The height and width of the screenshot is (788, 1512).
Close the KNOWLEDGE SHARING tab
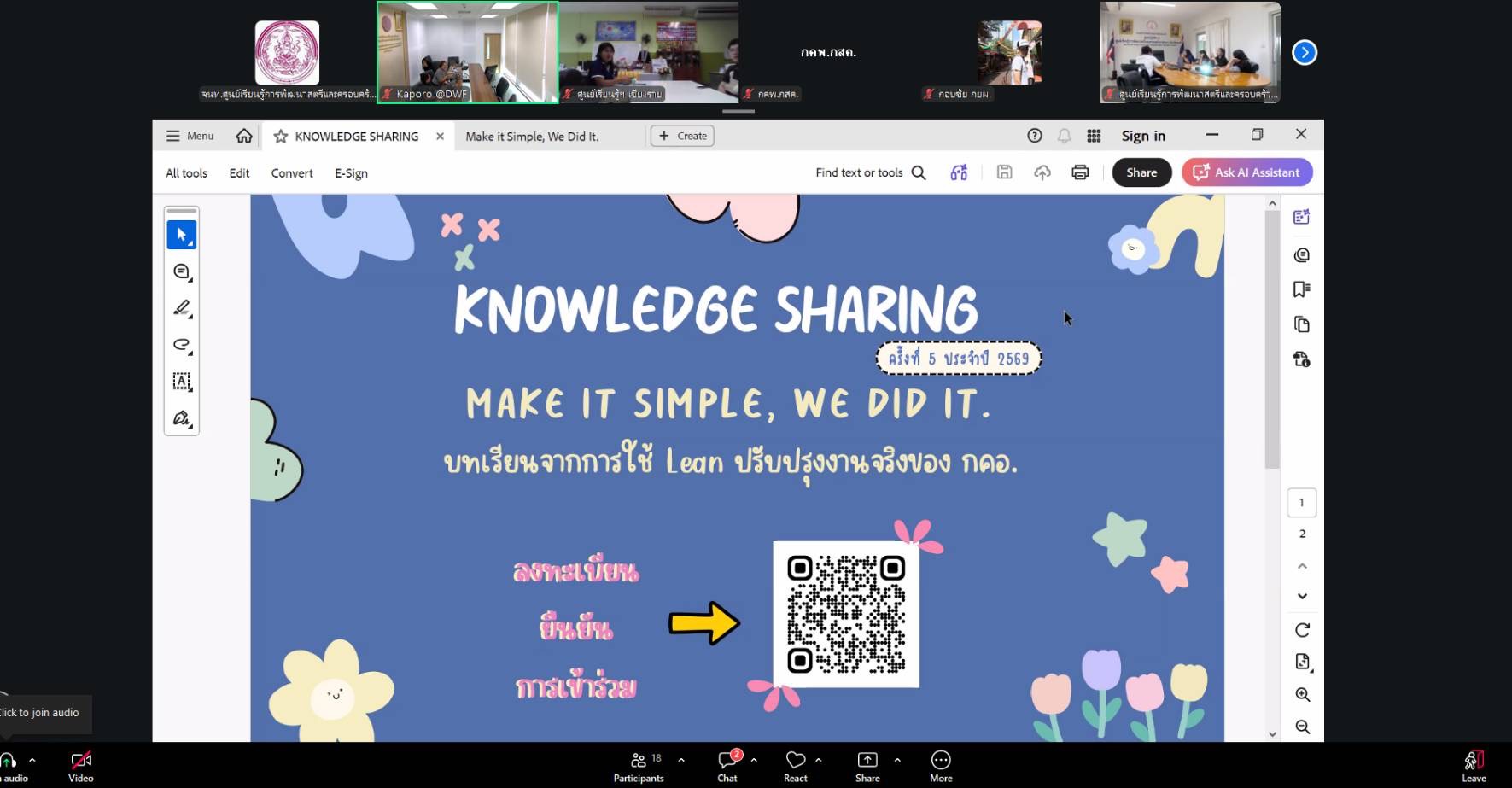440,137
